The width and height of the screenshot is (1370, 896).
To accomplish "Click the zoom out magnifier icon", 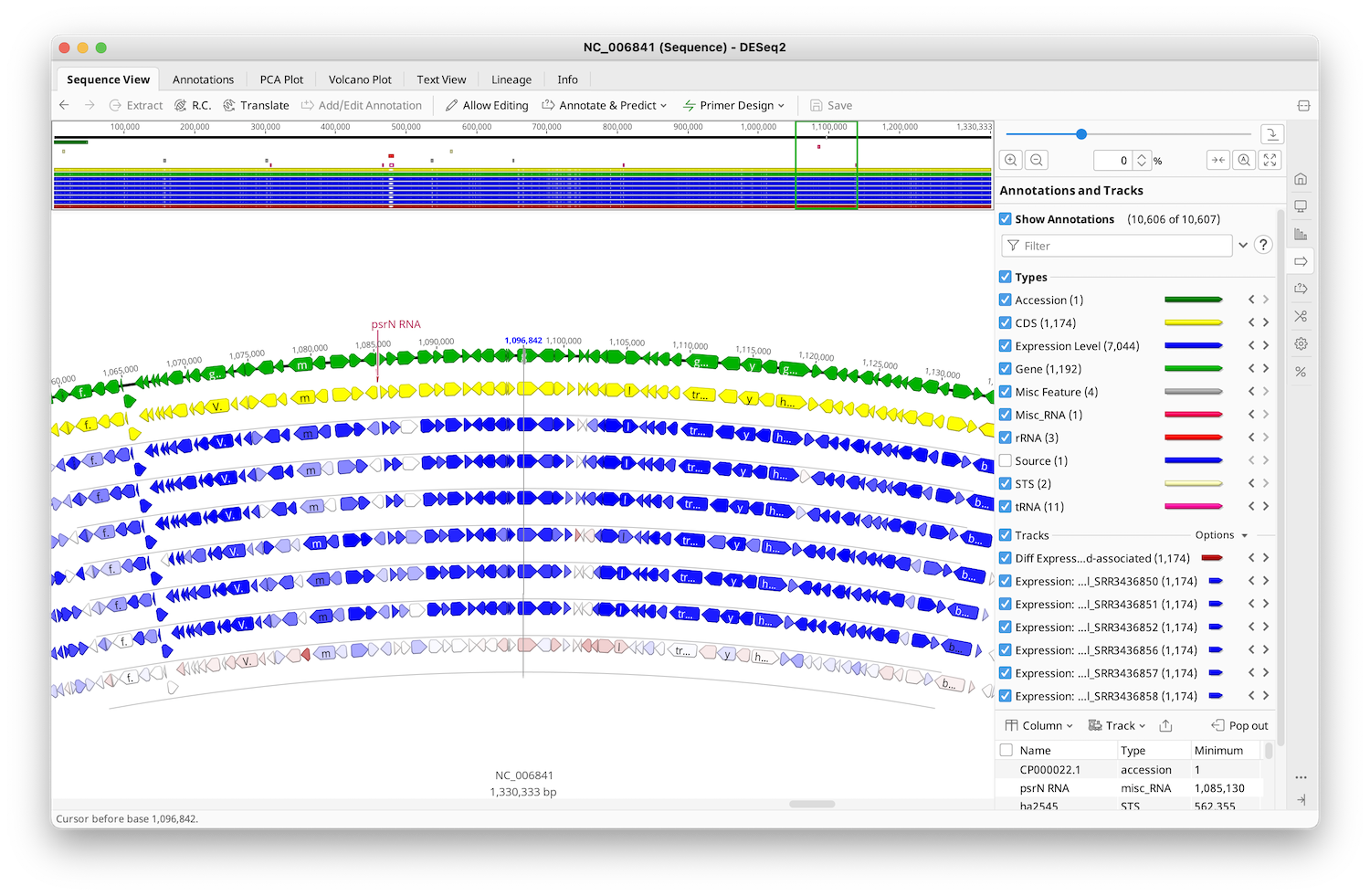I will (1037, 160).
